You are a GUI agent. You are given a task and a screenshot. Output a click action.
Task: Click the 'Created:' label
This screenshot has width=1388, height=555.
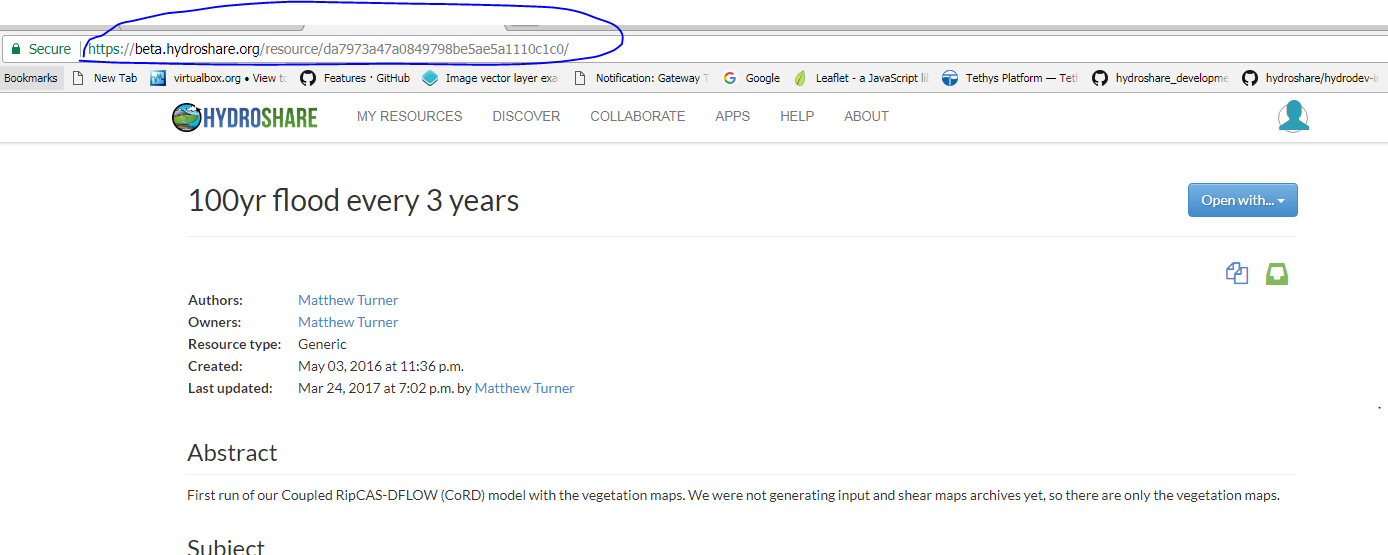[x=215, y=366]
